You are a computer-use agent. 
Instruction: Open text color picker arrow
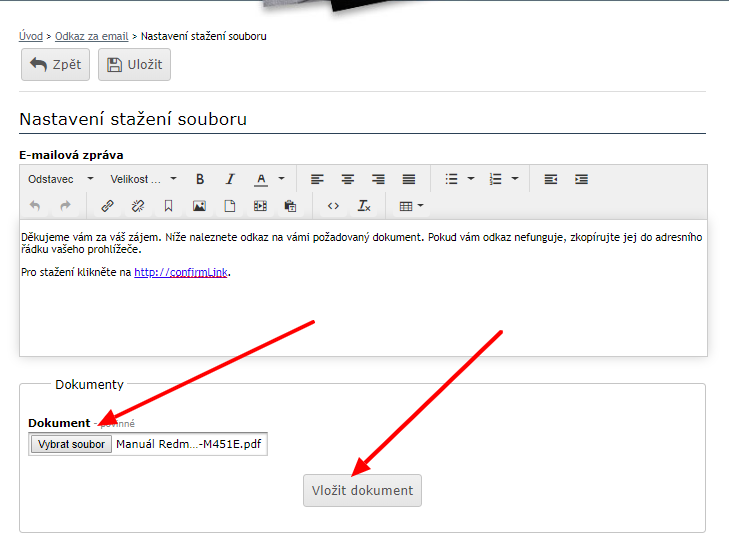click(281, 179)
